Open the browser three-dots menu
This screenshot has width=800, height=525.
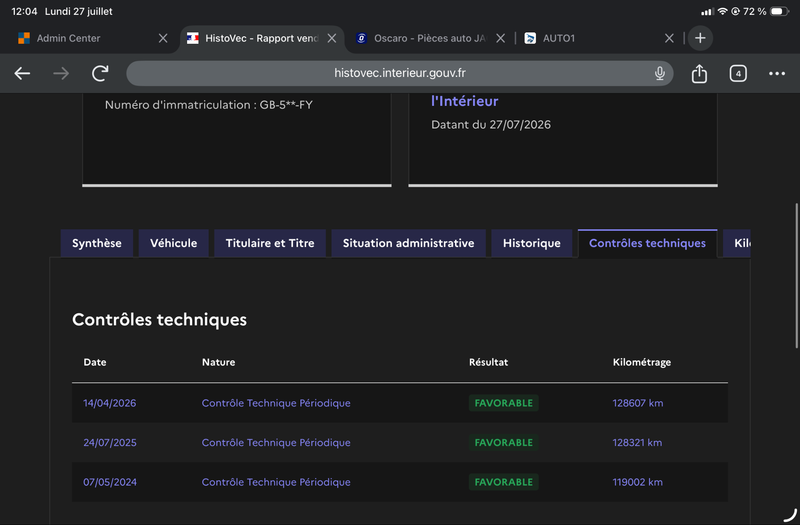[x=777, y=73]
